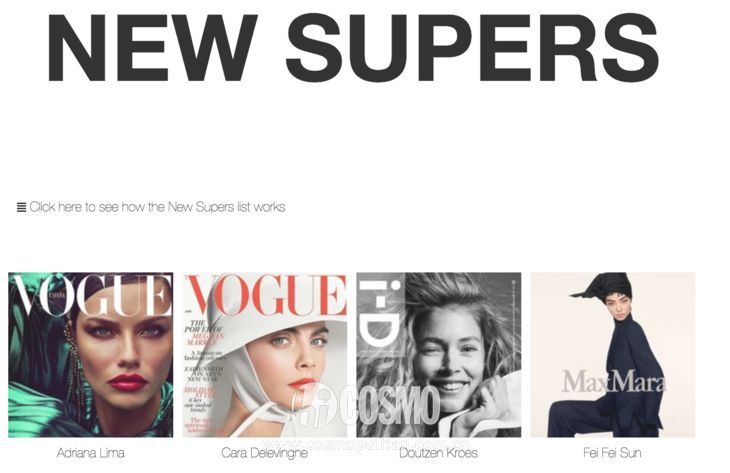Click the Holiday Style text on Vogue cover
The width and height of the screenshot is (730, 473).
pos(199,392)
